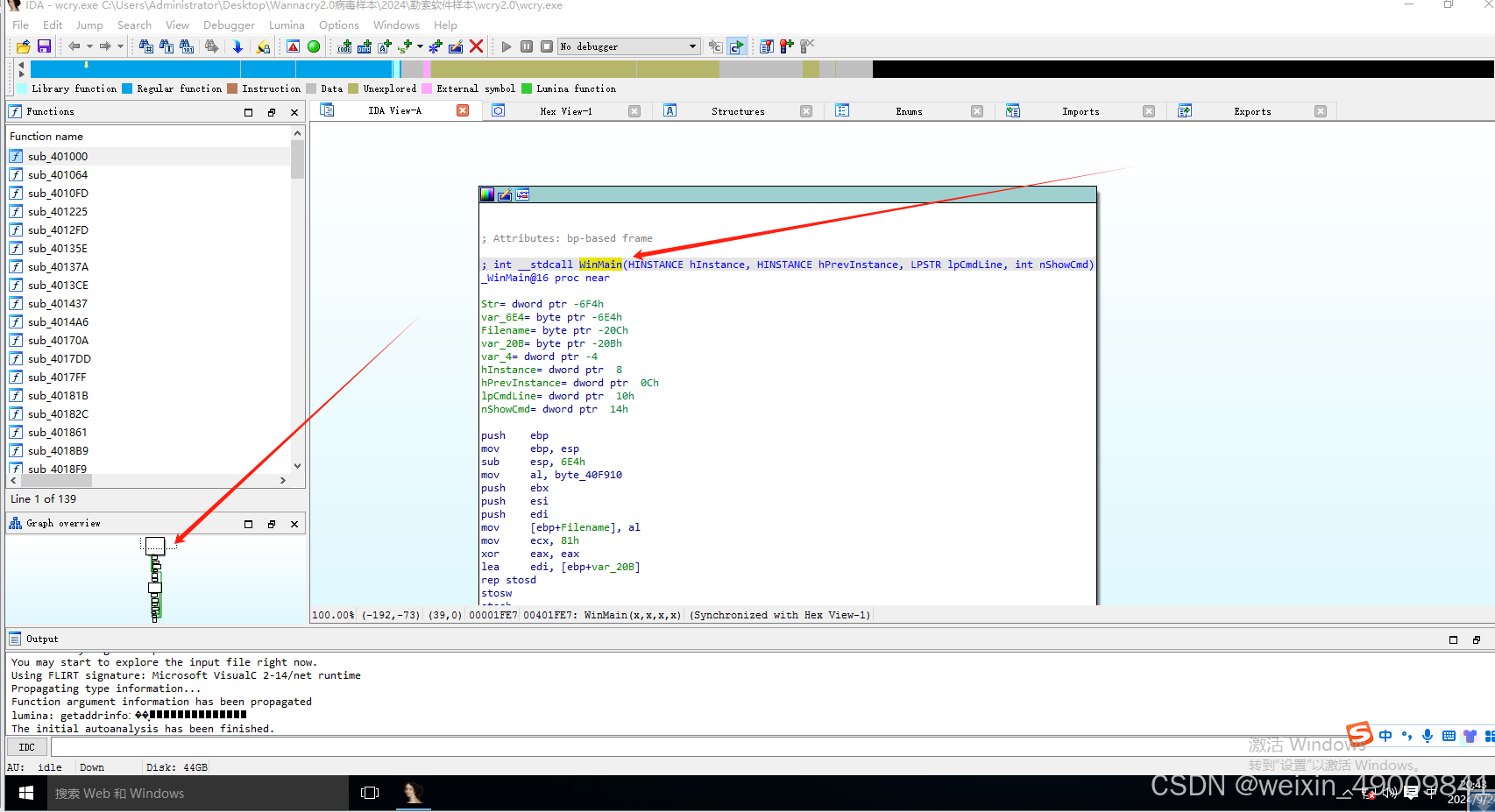
Task: Click the IDC language selector button
Action: [x=27, y=747]
